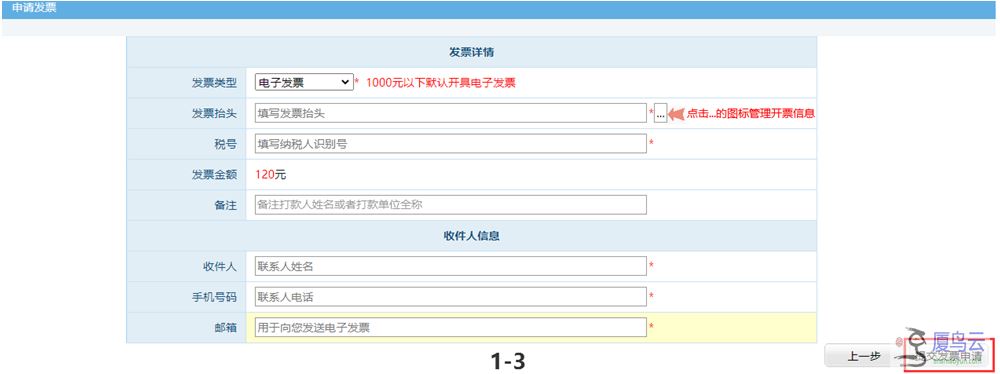This screenshot has width=1000, height=374.
Task: Click the 120元 invoice amount text
Action: [x=271, y=175]
